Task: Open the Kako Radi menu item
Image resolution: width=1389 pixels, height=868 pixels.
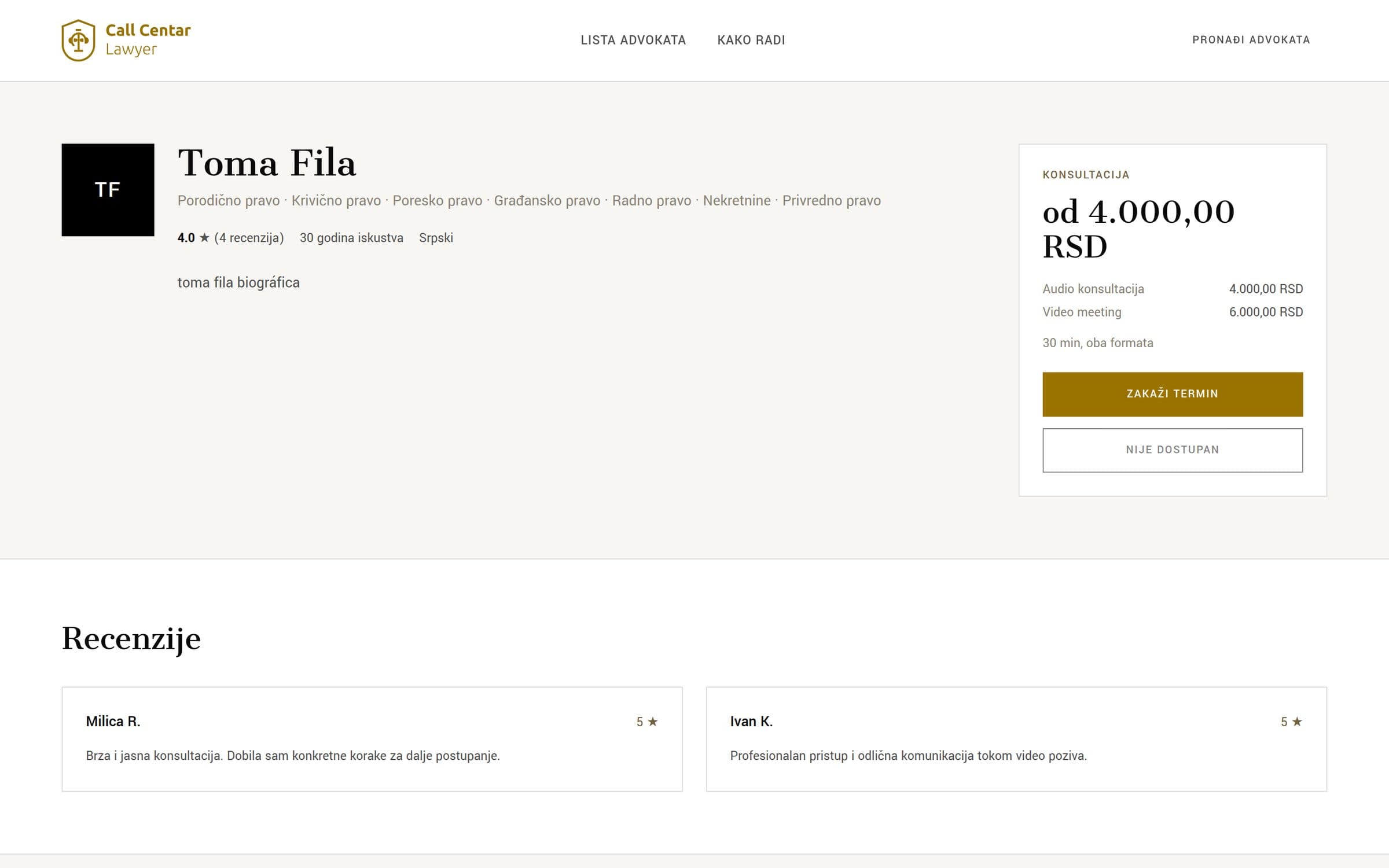Action: click(x=751, y=40)
